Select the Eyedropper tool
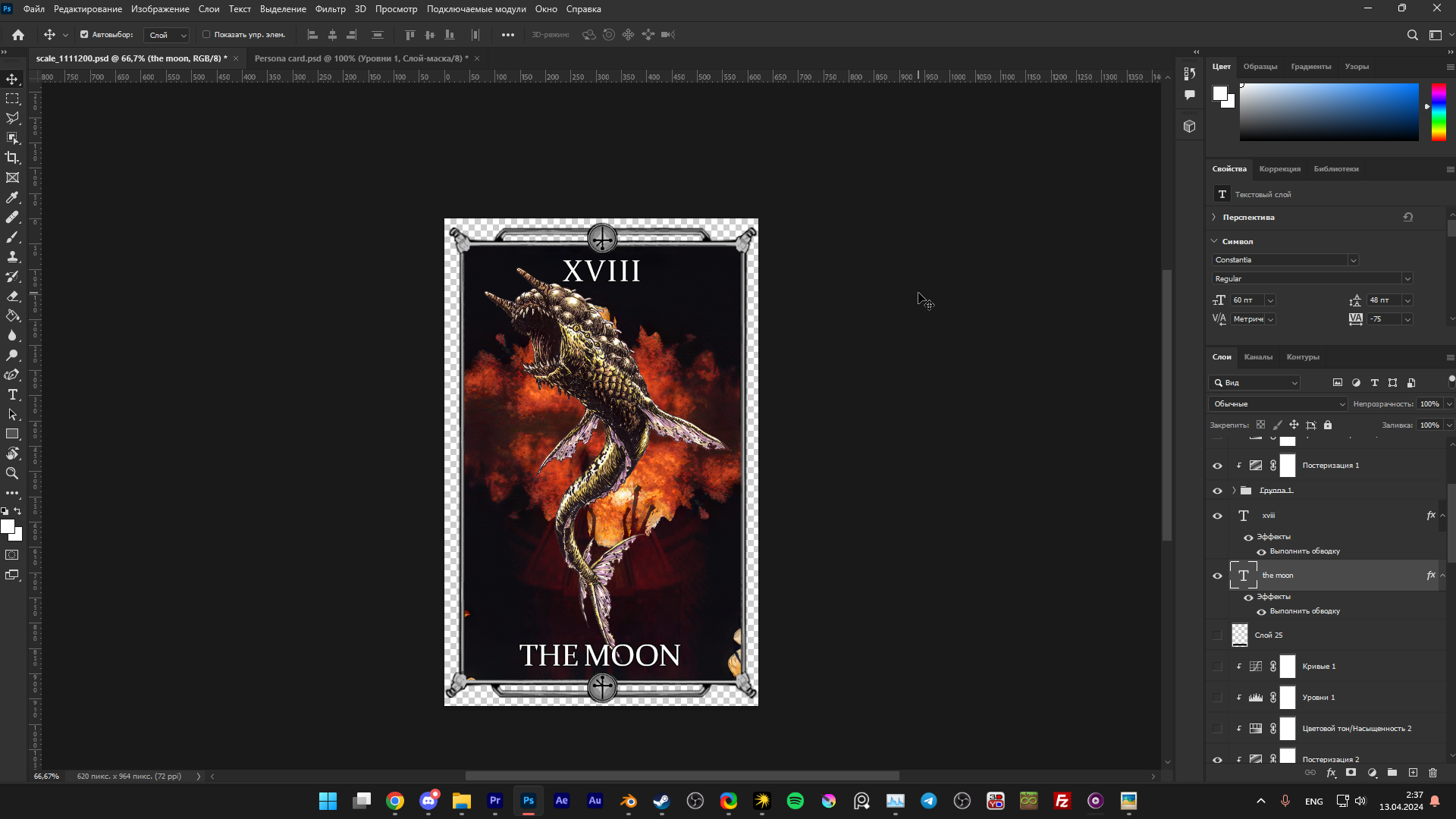The width and height of the screenshot is (1456, 819). tap(13, 197)
